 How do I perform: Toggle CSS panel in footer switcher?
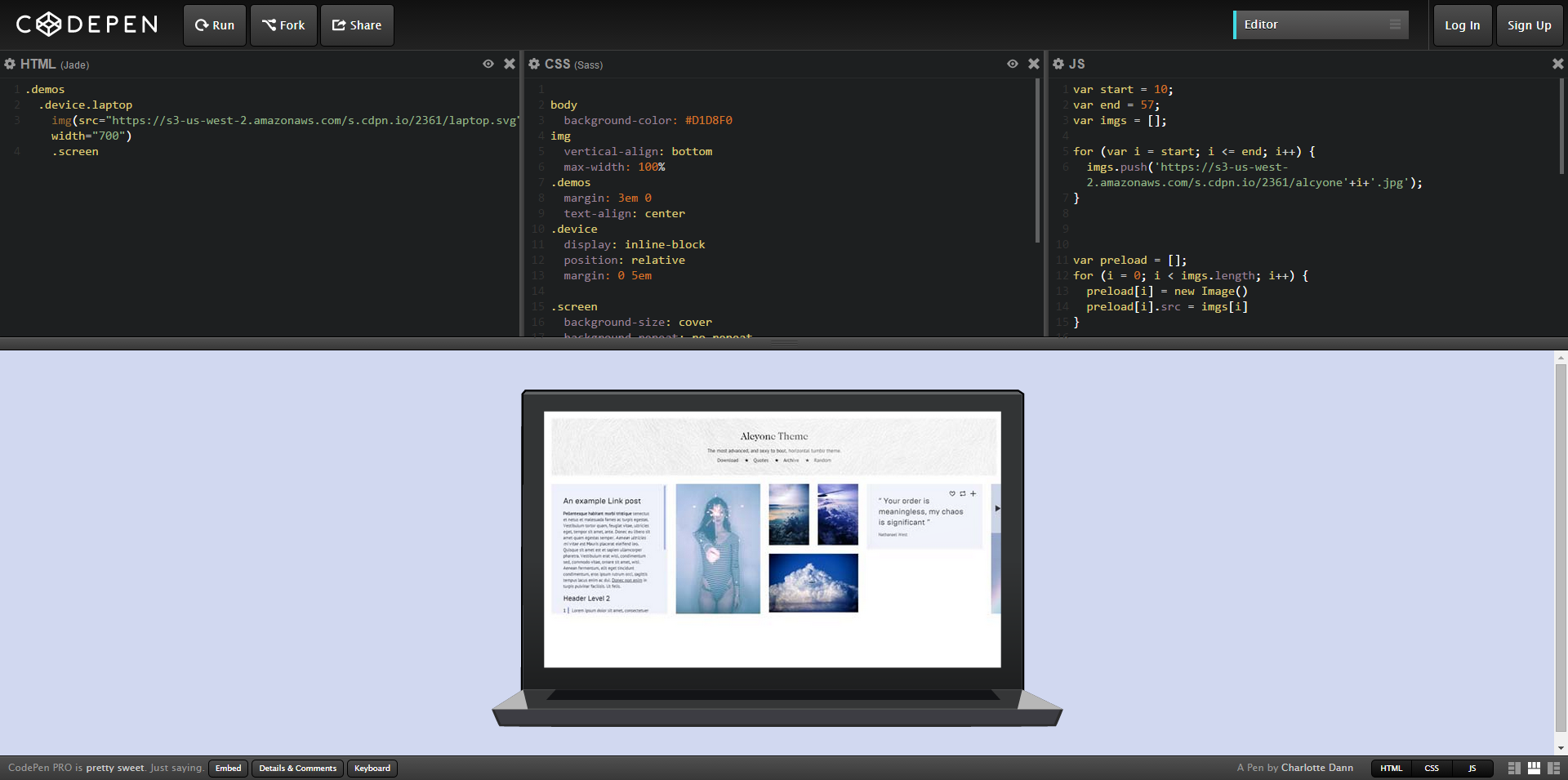(1432, 768)
